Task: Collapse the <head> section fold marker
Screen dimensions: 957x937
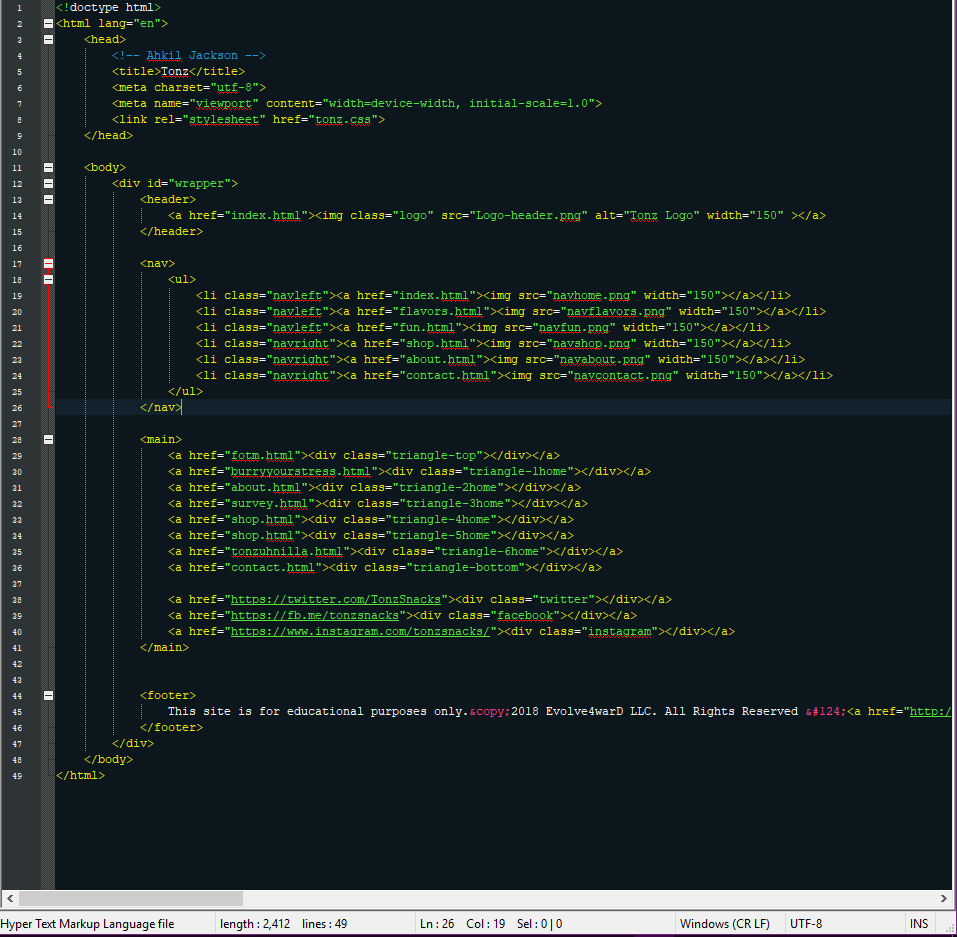Action: click(x=48, y=38)
